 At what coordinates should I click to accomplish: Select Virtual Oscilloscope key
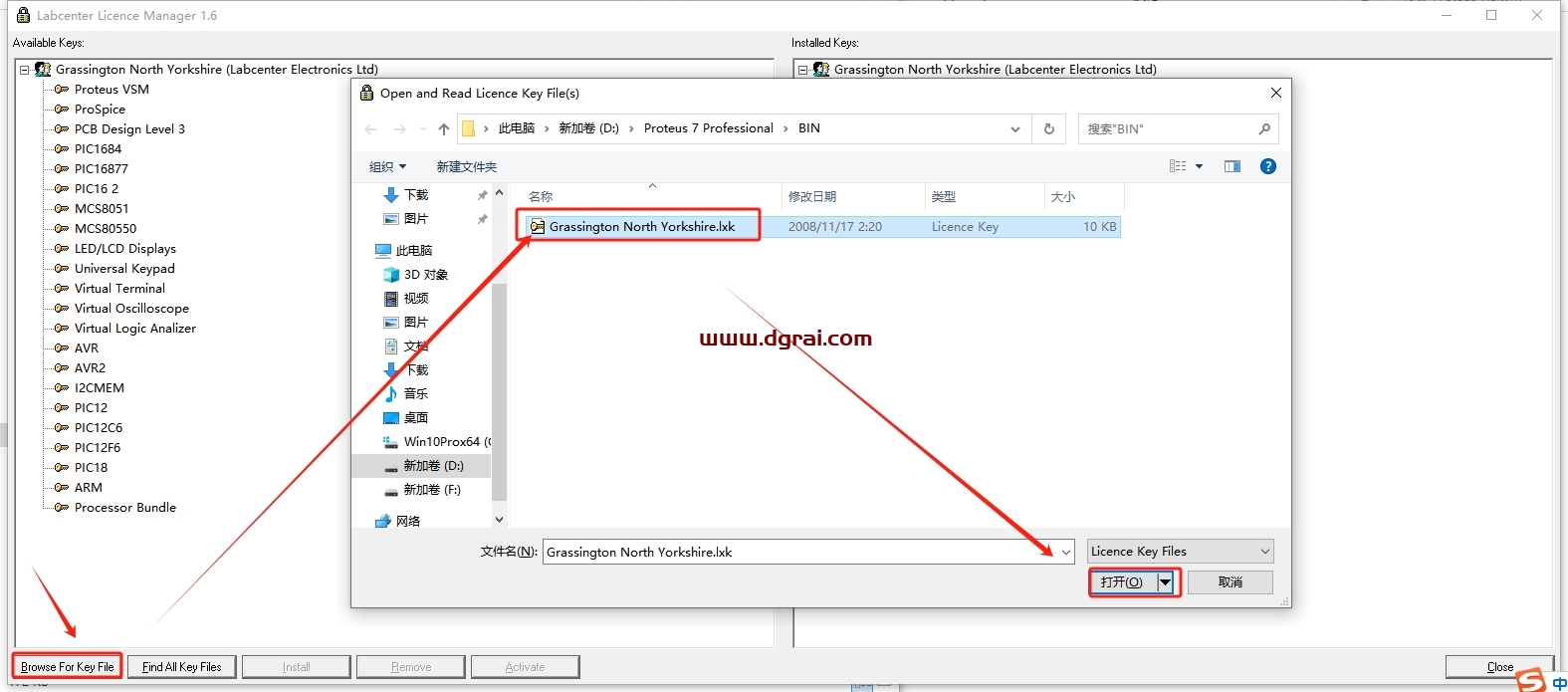(x=131, y=309)
